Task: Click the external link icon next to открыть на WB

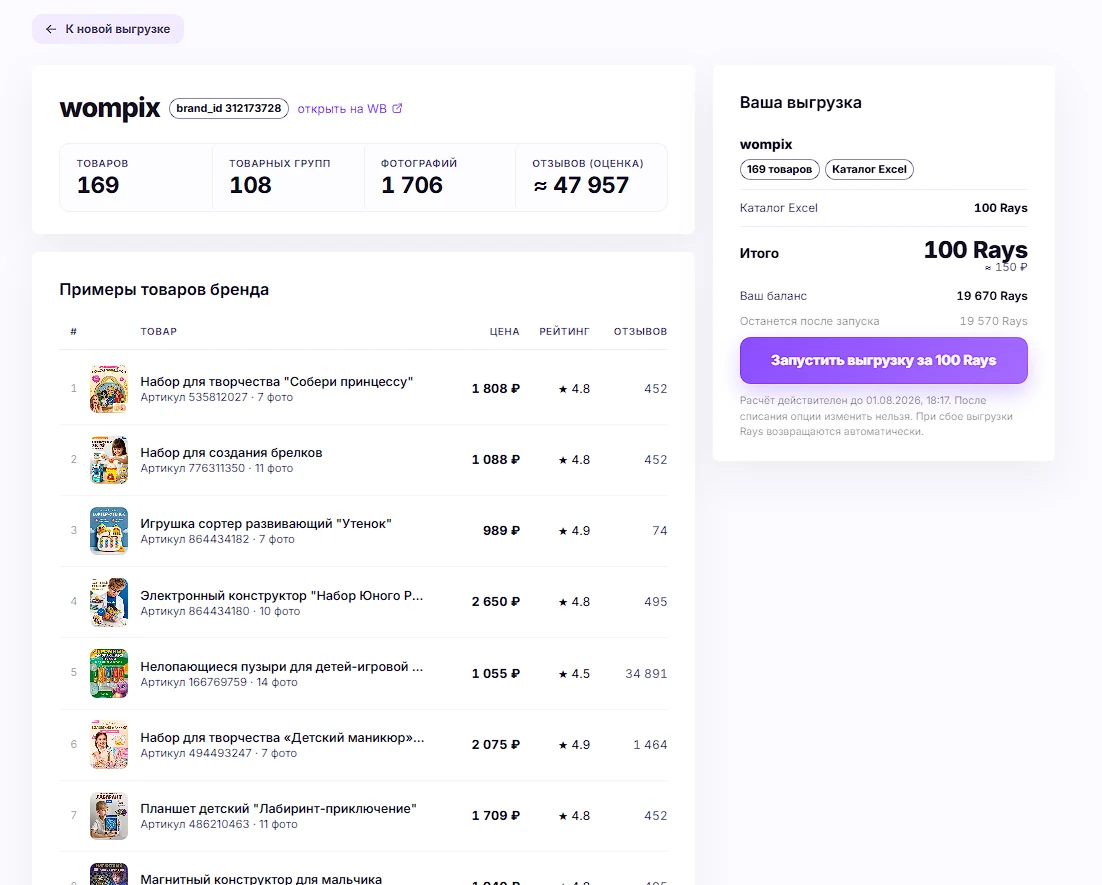Action: (397, 108)
